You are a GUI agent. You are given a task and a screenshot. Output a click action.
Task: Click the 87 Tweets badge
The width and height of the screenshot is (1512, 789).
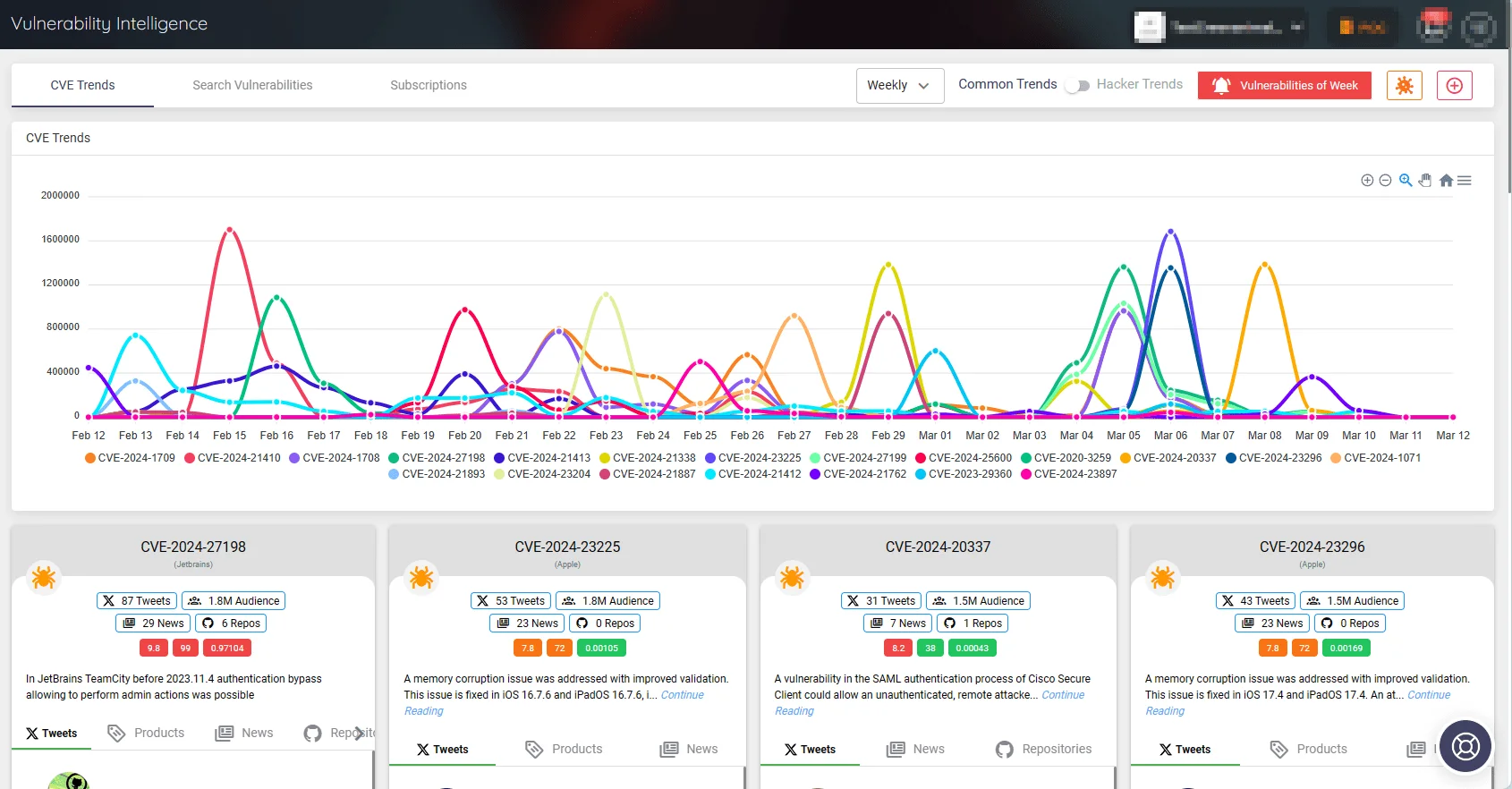coord(137,601)
